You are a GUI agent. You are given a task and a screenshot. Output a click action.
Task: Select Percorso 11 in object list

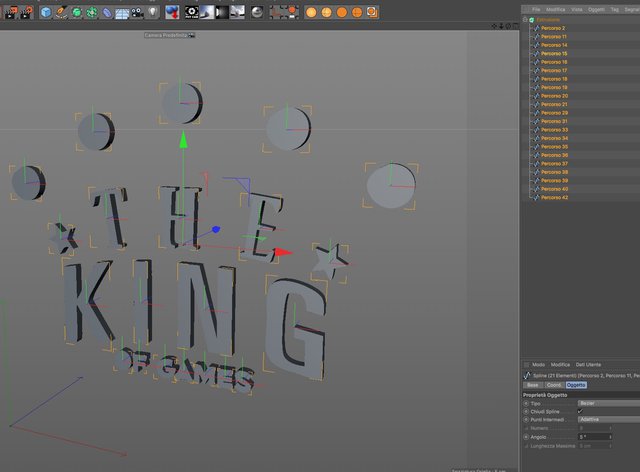click(x=553, y=37)
